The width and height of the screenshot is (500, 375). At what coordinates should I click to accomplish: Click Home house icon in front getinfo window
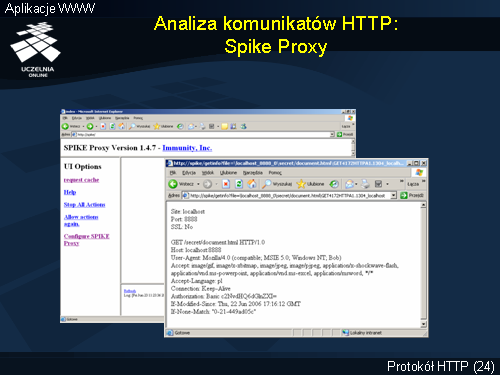point(252,184)
